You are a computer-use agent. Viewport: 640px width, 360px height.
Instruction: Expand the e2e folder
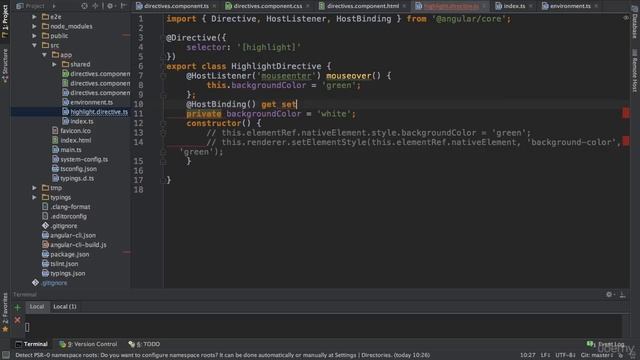35,17
